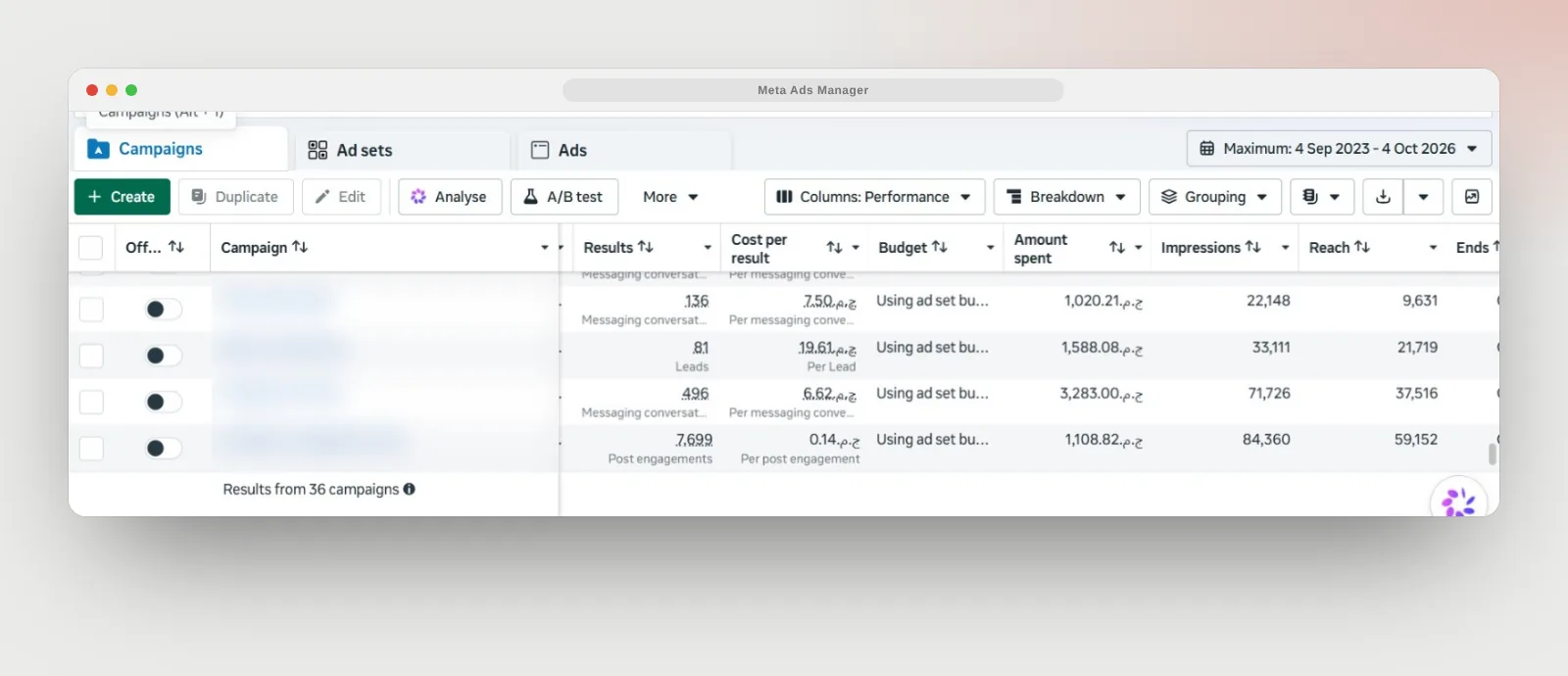Switch to the Ads tab
Image resolution: width=1568 pixels, height=676 pixels.
pos(625,150)
